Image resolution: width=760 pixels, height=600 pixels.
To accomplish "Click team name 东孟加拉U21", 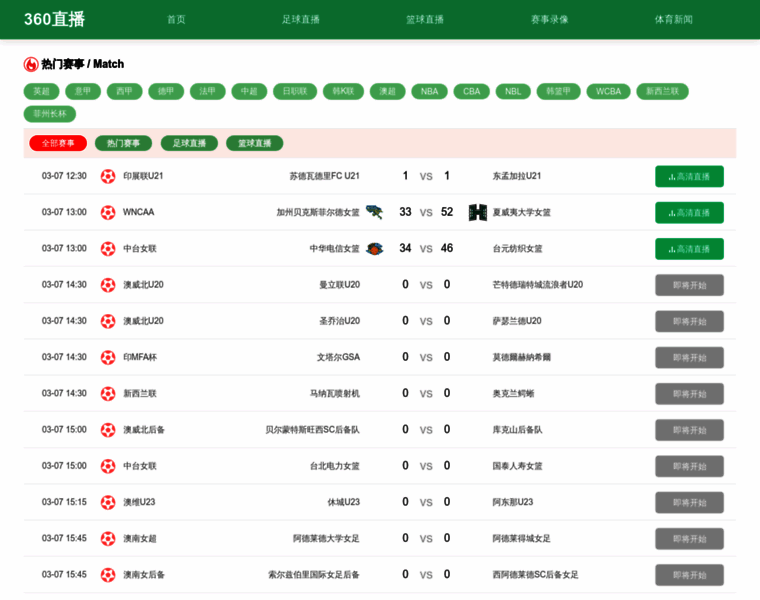I will click(x=517, y=176).
